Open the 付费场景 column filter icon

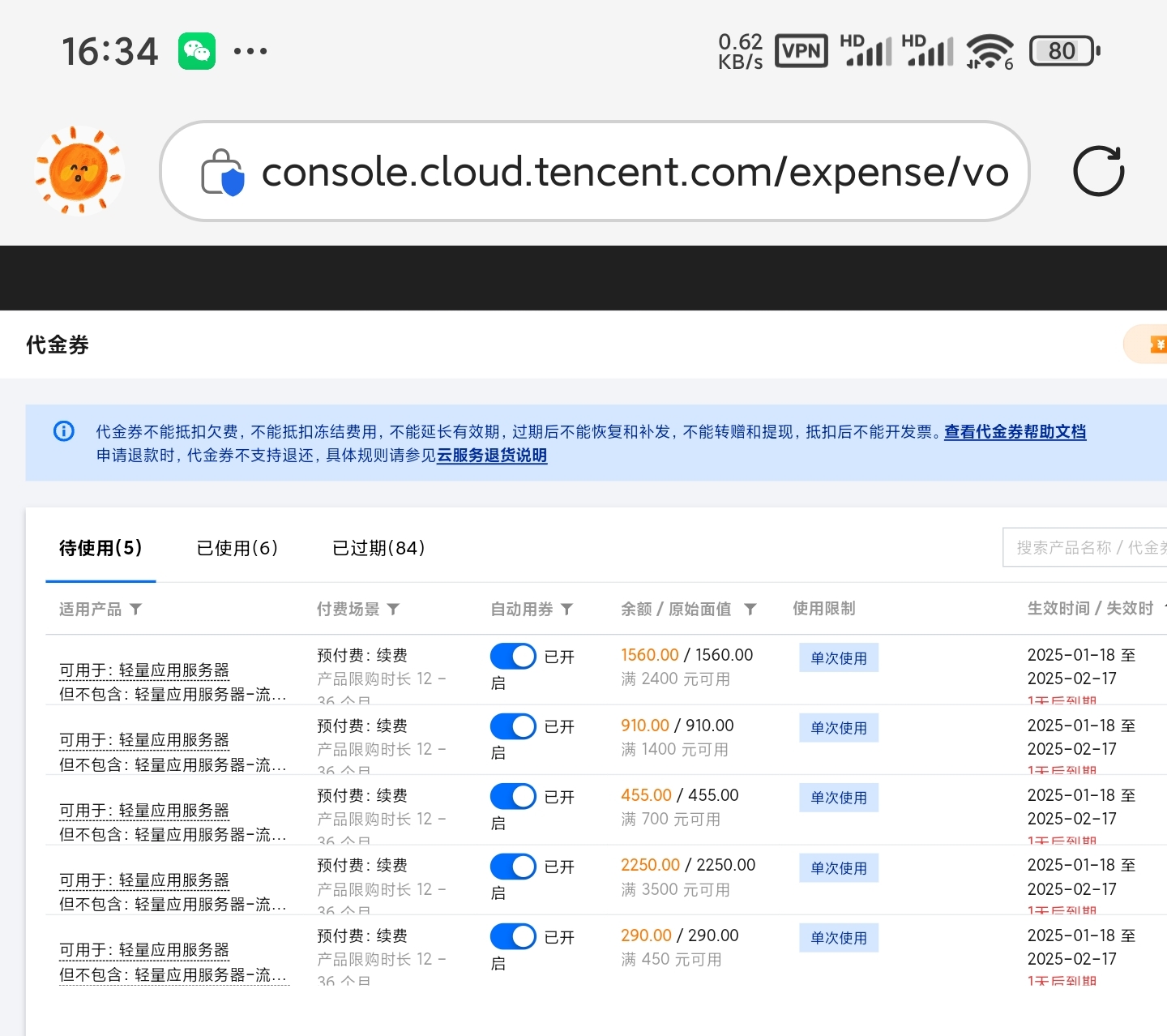pos(394,609)
